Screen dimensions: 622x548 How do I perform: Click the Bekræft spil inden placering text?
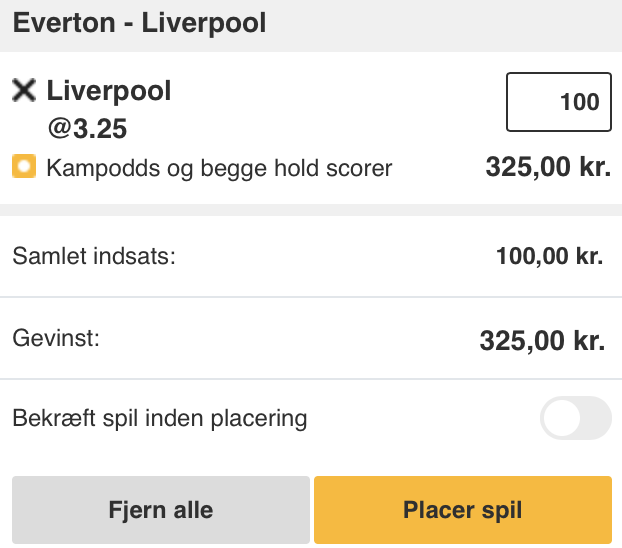160,419
